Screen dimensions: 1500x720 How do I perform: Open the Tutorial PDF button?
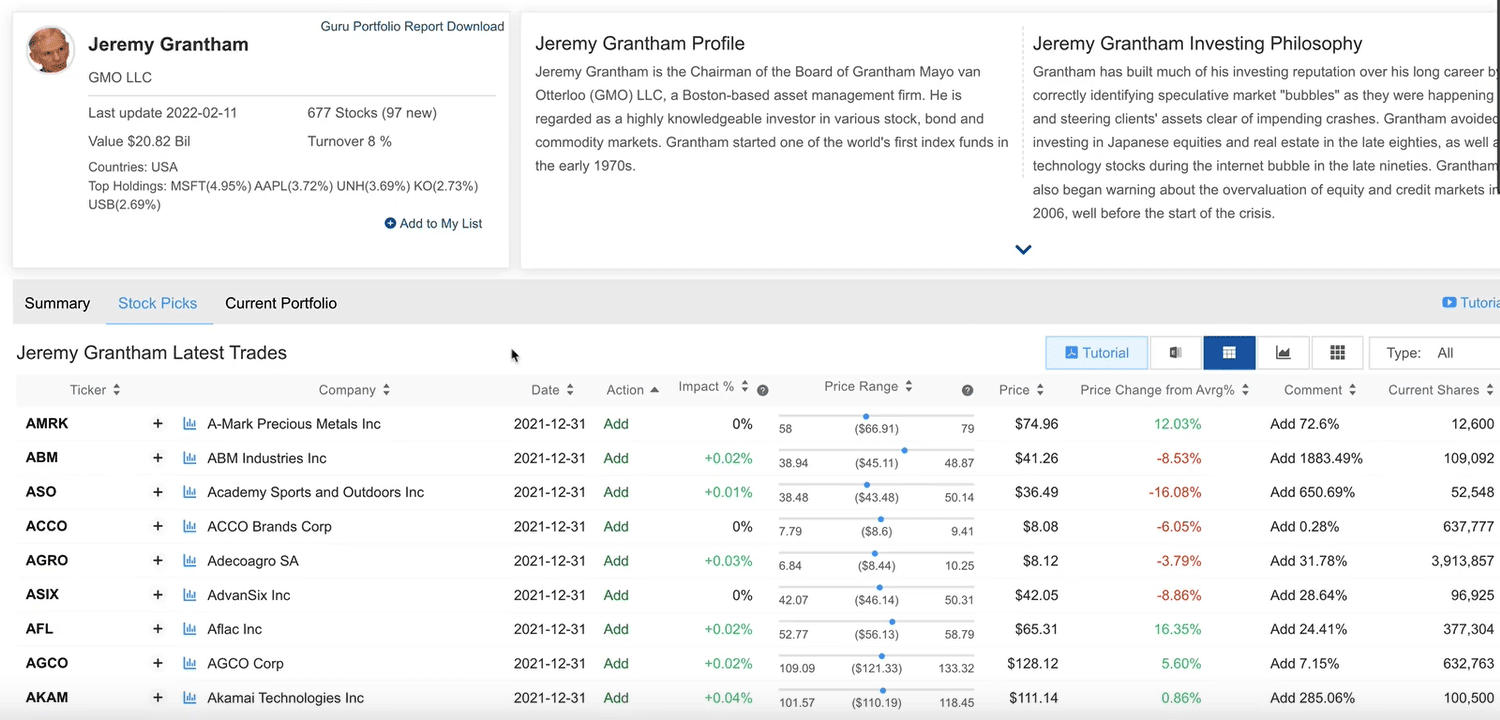tap(1097, 353)
